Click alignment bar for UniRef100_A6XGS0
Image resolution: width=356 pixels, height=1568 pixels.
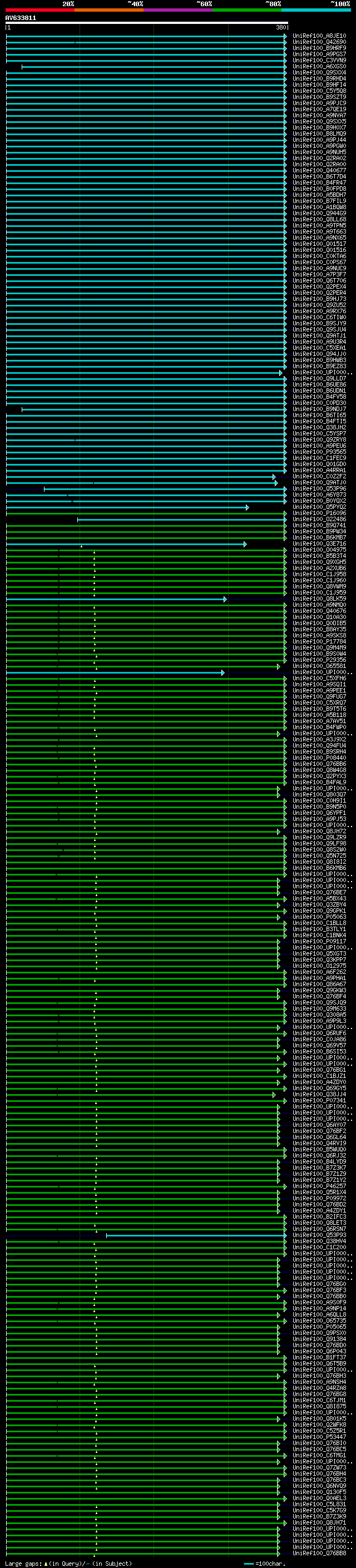click(154, 67)
